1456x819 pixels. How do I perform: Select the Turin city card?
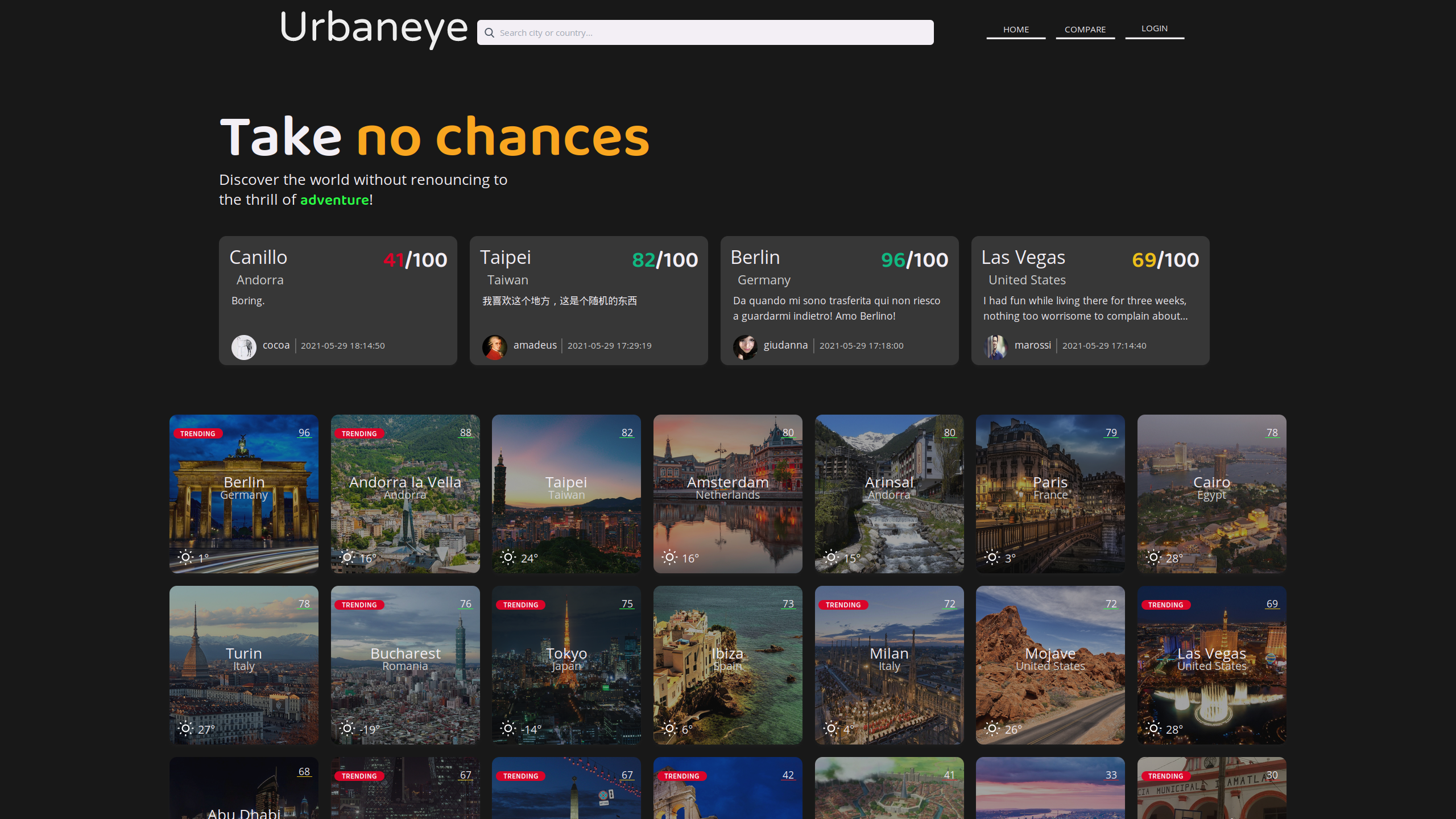243,665
